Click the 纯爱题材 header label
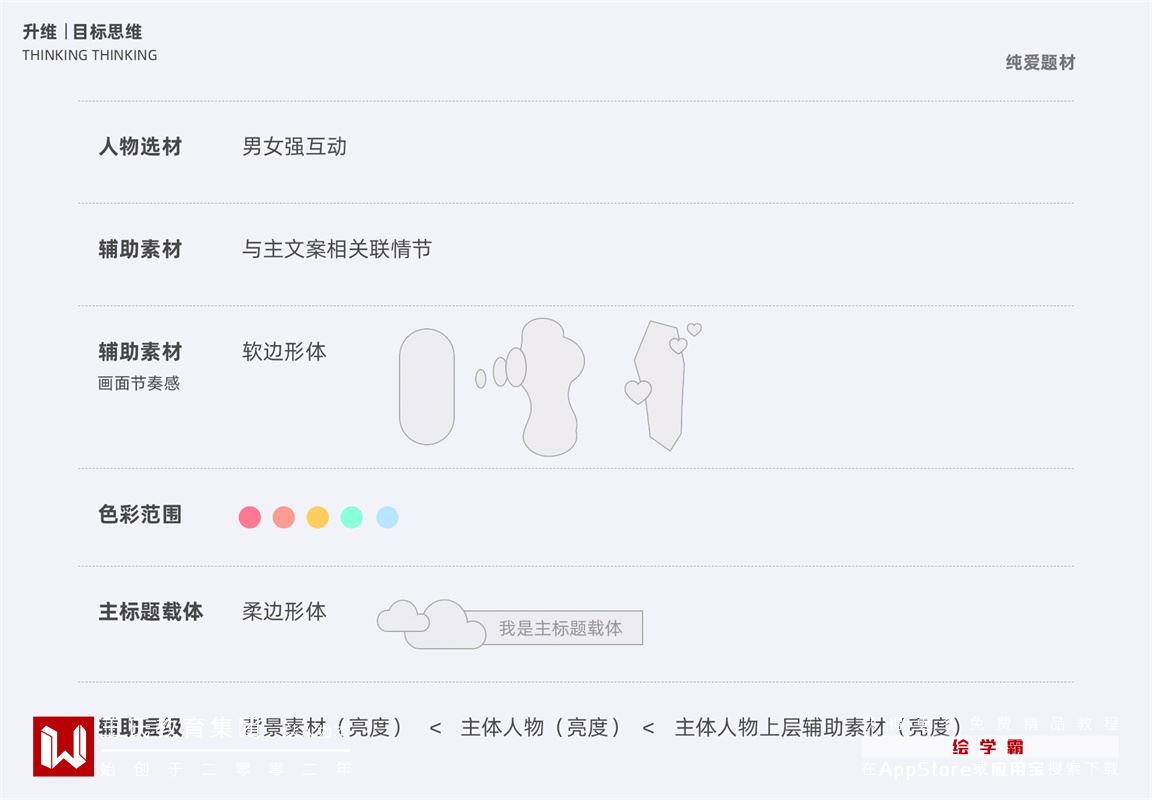Viewport: 1152px width, 800px height. click(x=1040, y=62)
